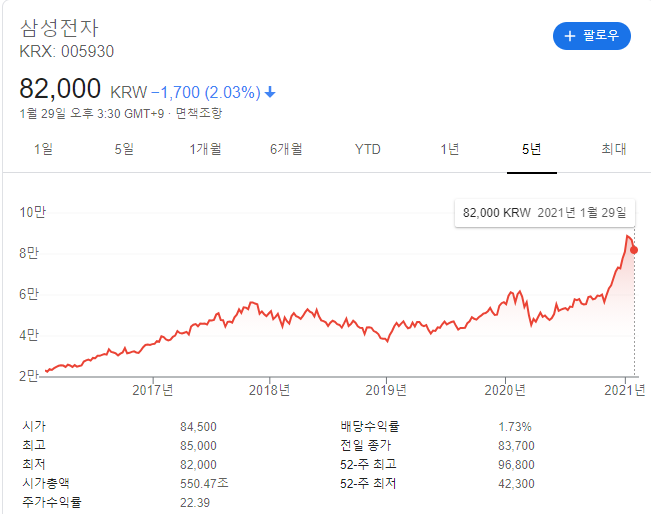Open the YTD chart tab

tap(367, 149)
